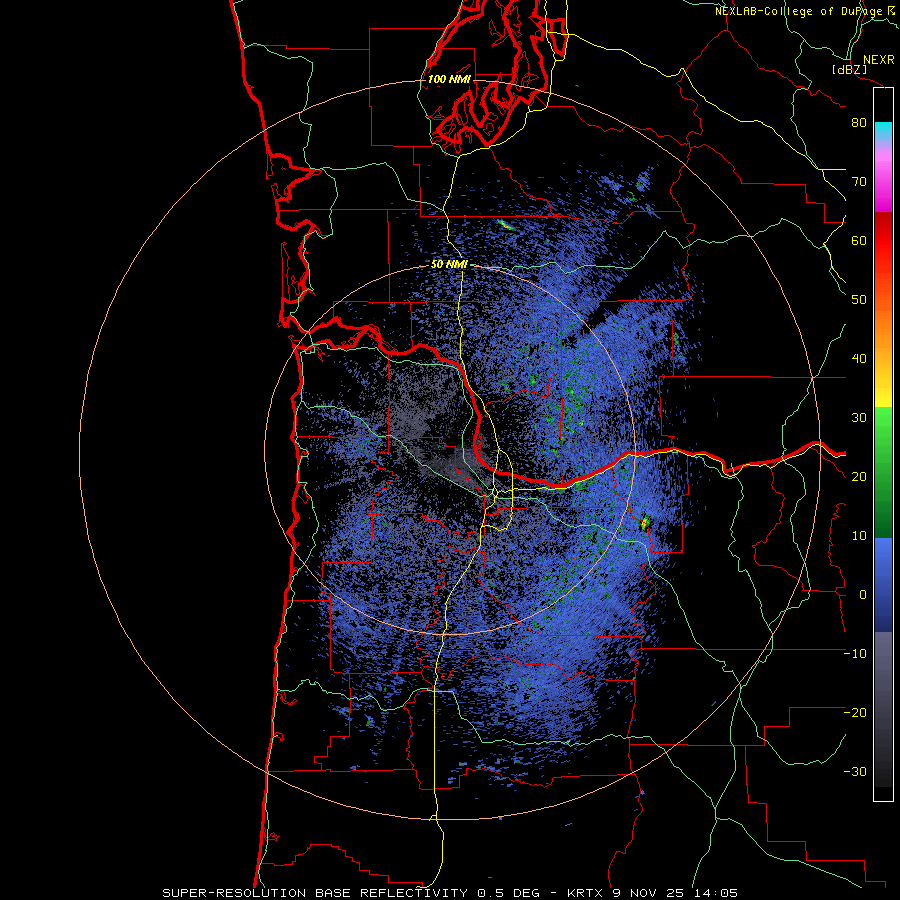The image size is (900, 900).
Task: Click the cyan segment of the color bar
Action: point(883,132)
